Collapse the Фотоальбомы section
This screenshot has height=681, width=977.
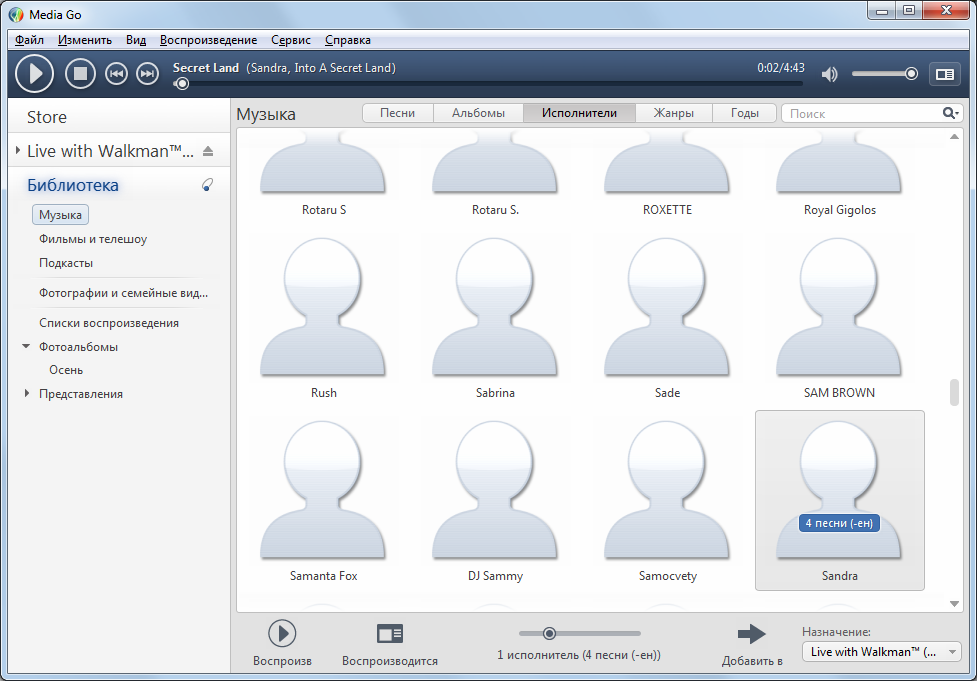coord(26,346)
